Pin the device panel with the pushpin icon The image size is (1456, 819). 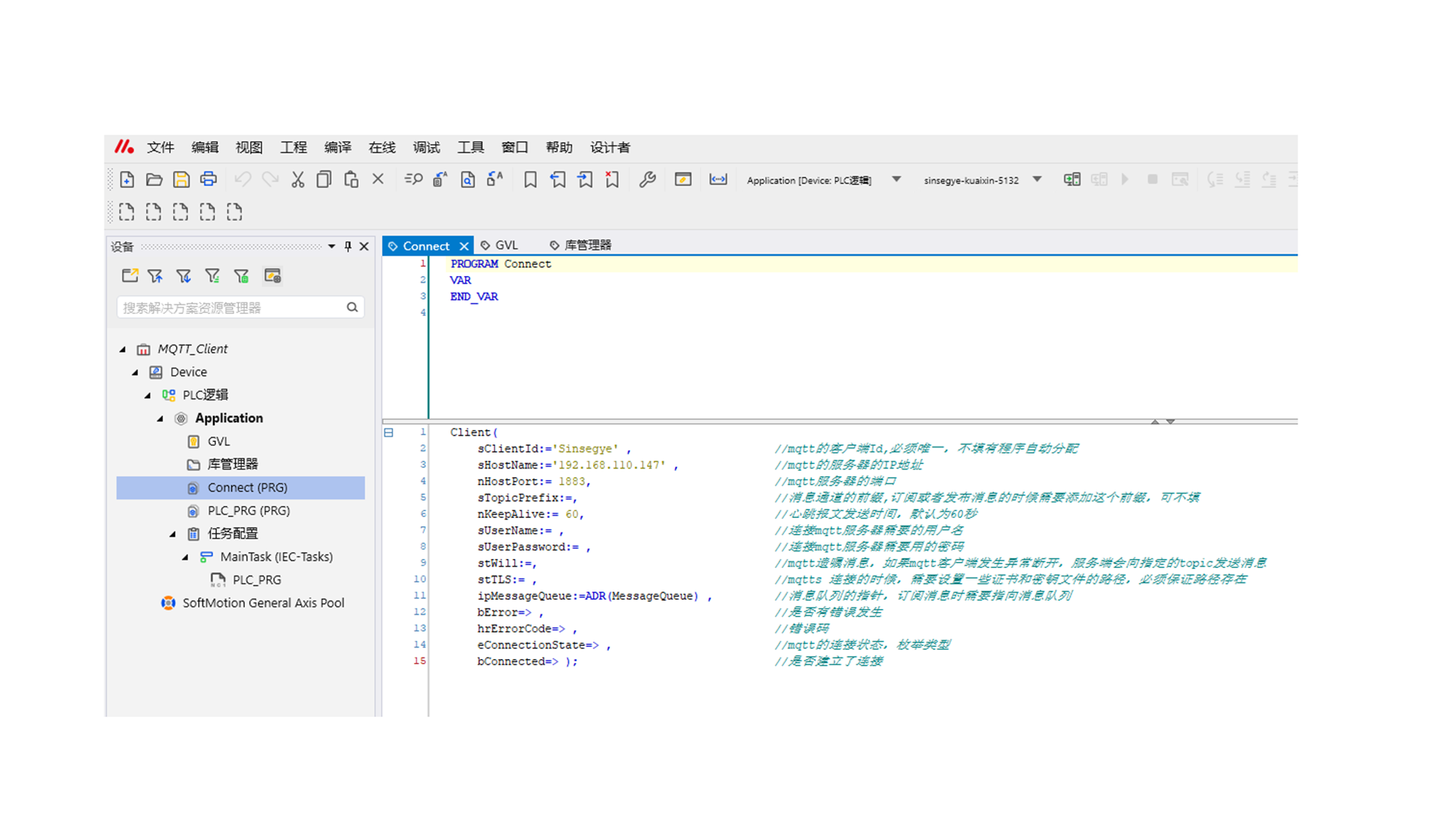(348, 246)
